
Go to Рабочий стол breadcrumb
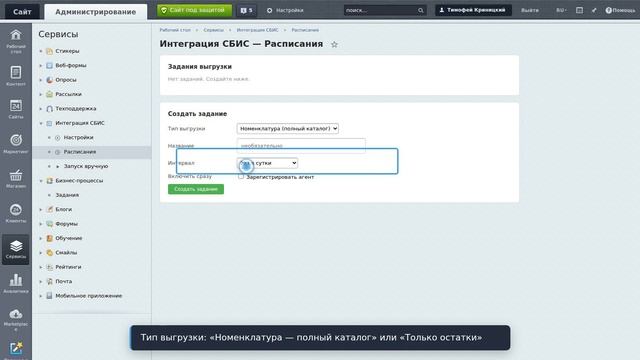click(175, 30)
